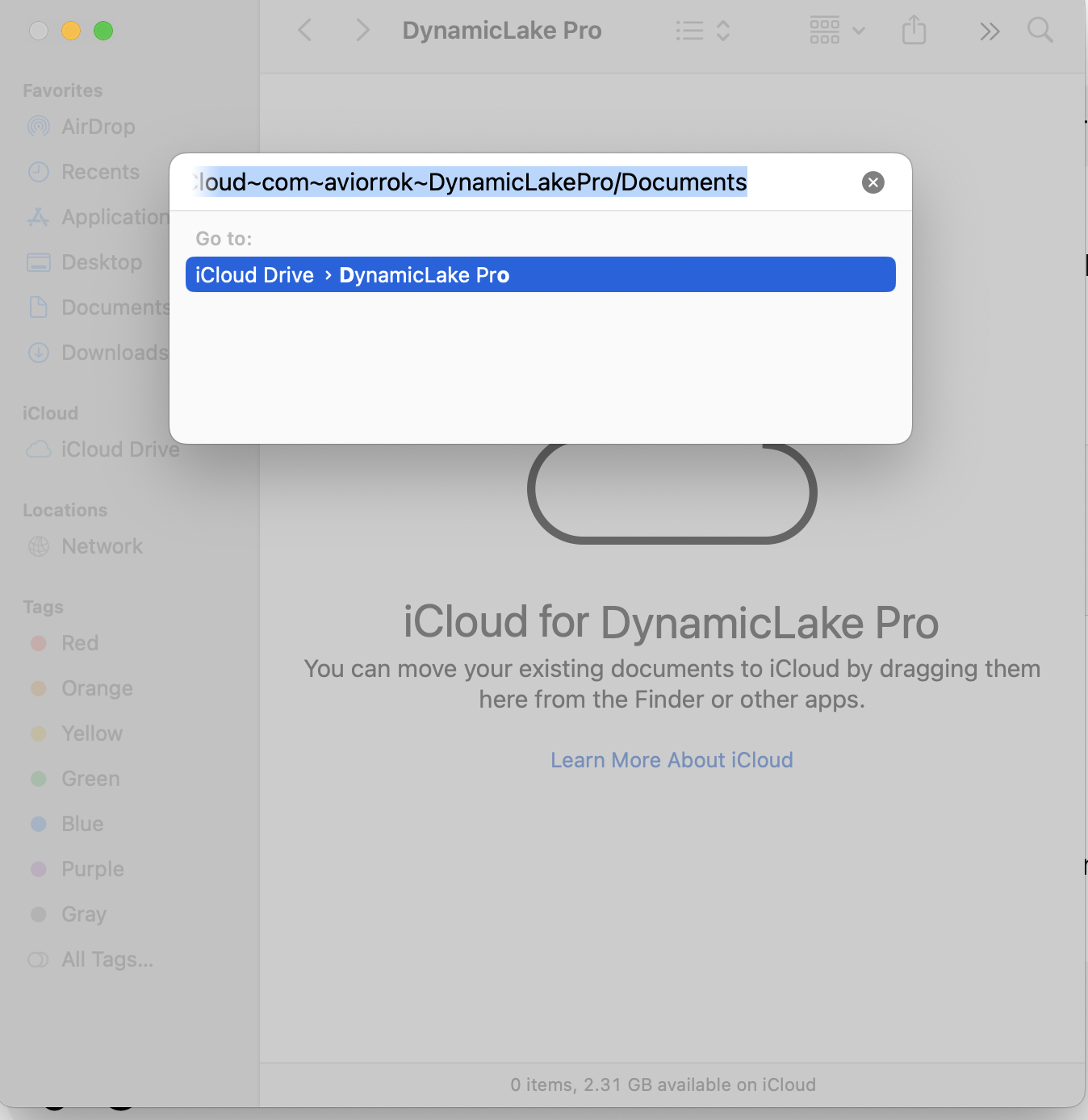Click the iCloud section header
The image size is (1088, 1120).
[x=50, y=413]
